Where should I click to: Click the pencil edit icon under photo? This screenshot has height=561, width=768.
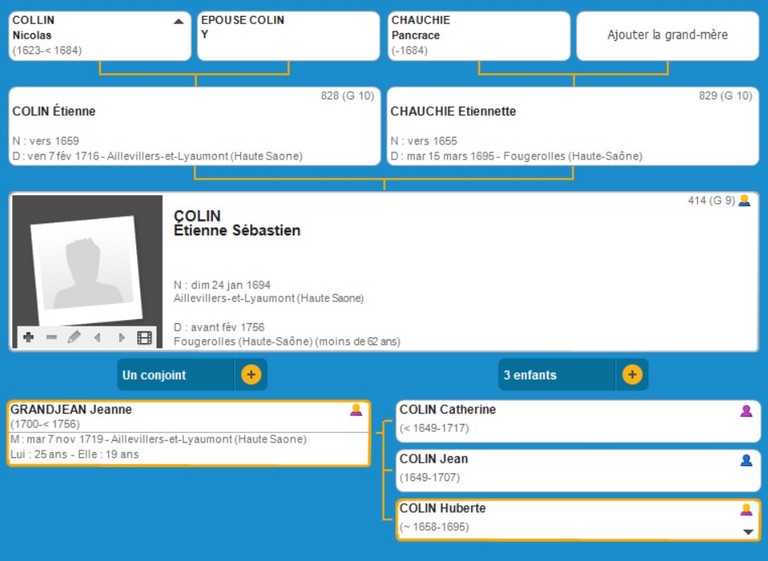74,338
